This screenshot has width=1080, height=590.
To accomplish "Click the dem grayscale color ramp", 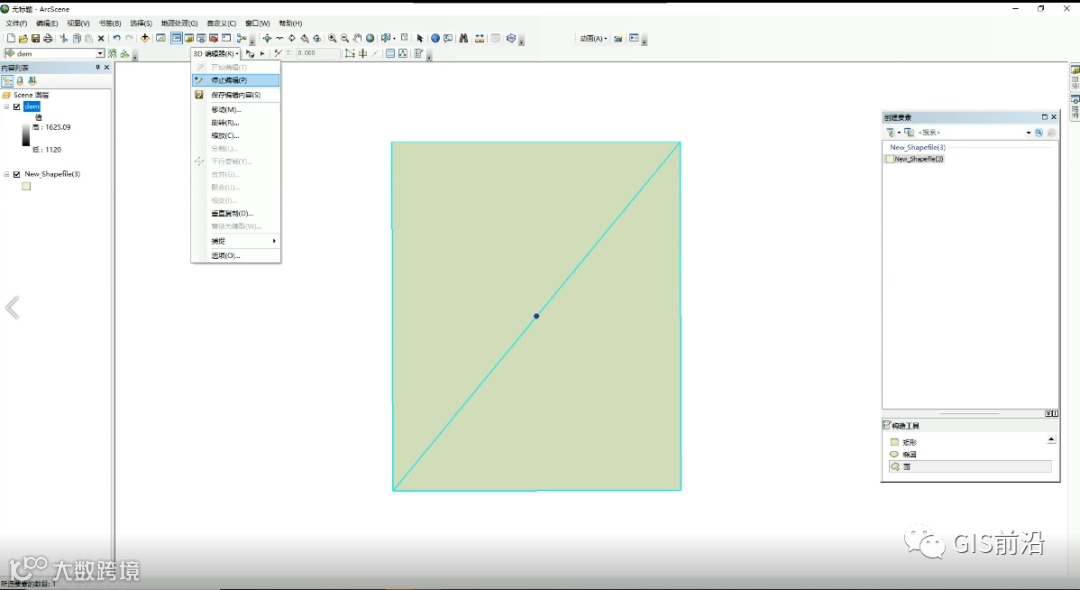I will (x=25, y=135).
